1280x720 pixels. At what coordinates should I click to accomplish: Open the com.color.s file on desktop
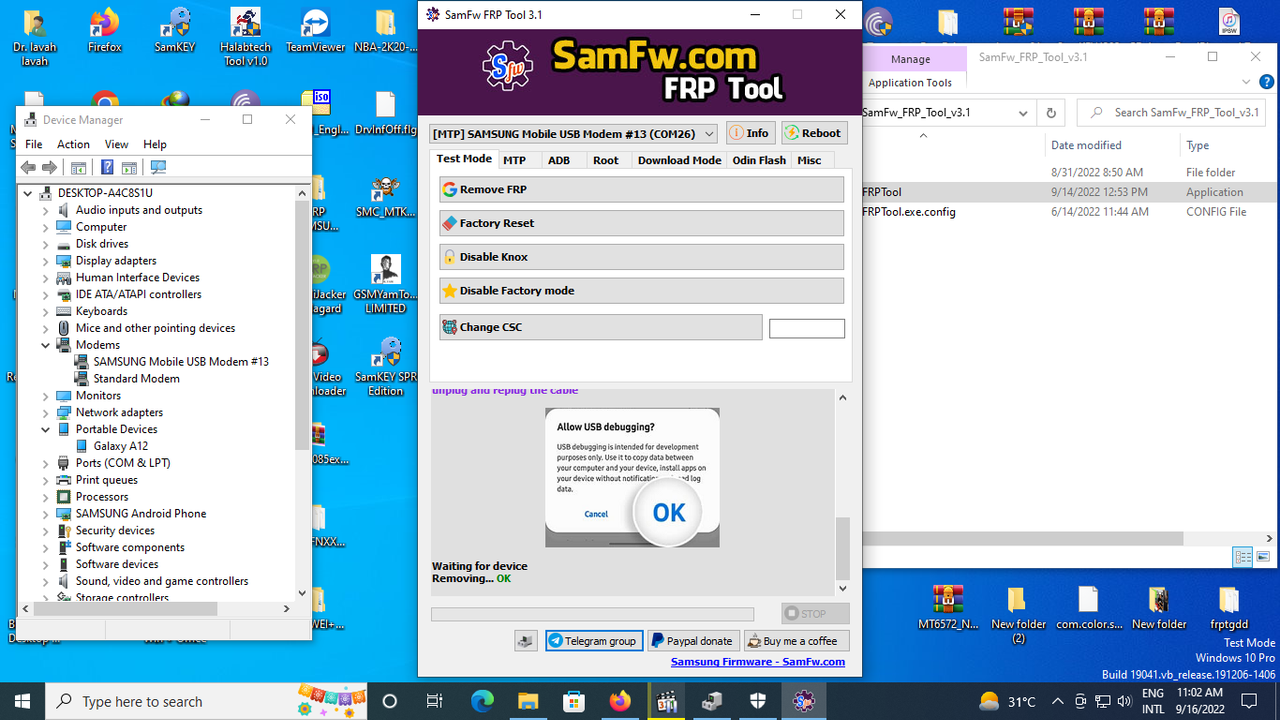click(1087, 607)
